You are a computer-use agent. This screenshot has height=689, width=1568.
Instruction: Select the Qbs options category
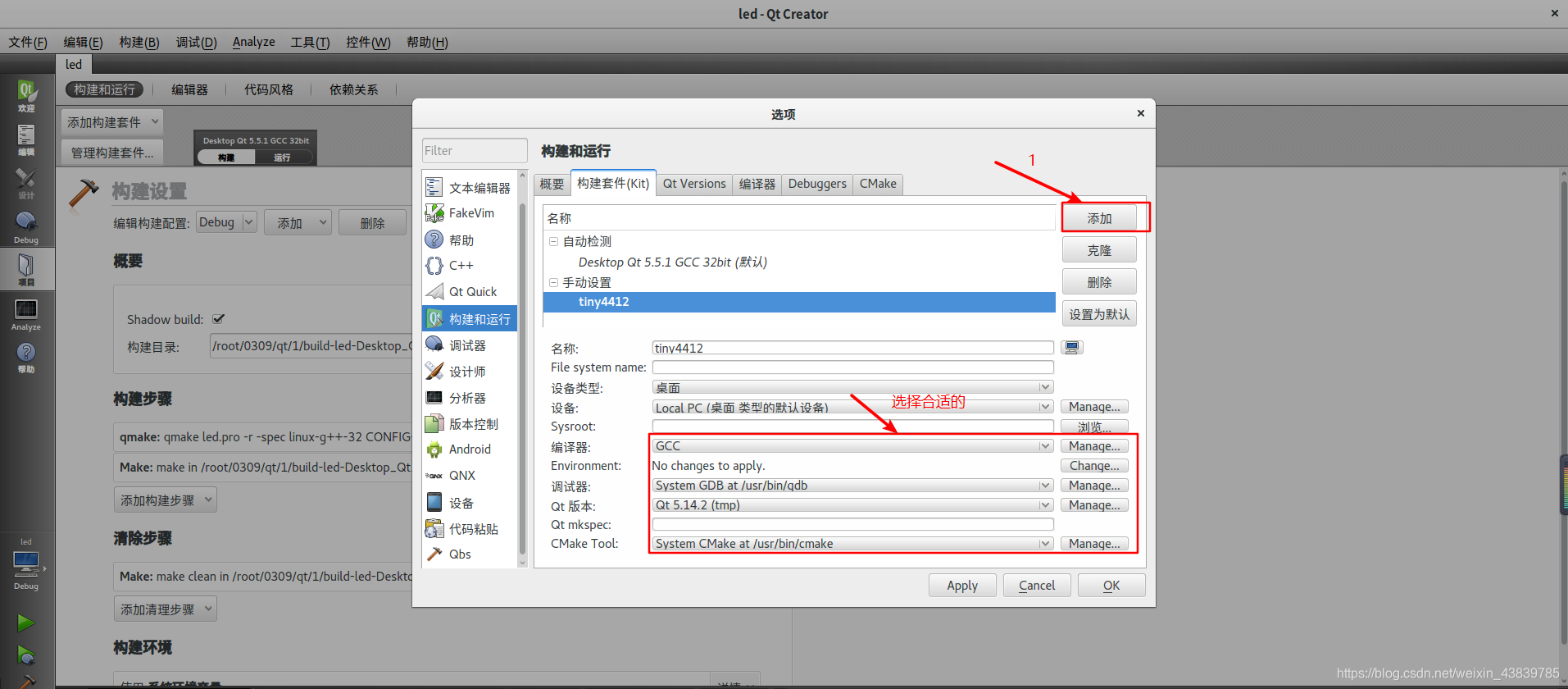pos(470,554)
